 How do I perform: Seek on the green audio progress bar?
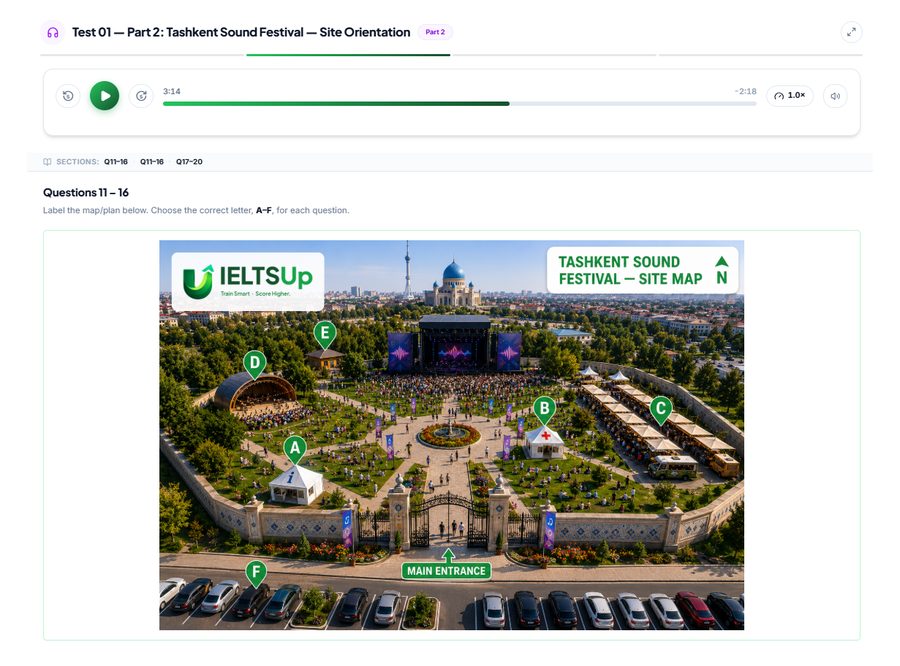click(460, 104)
